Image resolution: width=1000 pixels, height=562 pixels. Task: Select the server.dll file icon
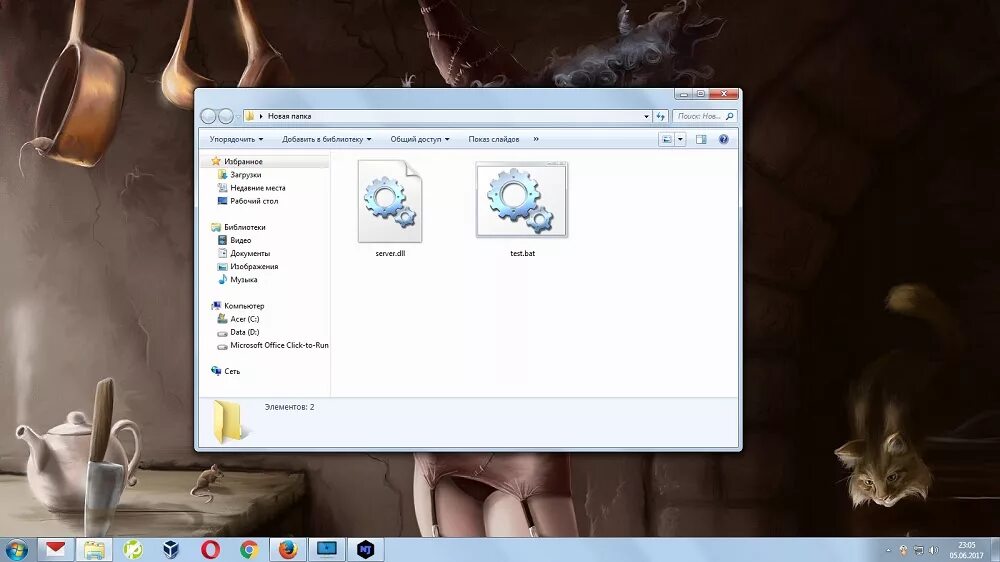(x=390, y=201)
